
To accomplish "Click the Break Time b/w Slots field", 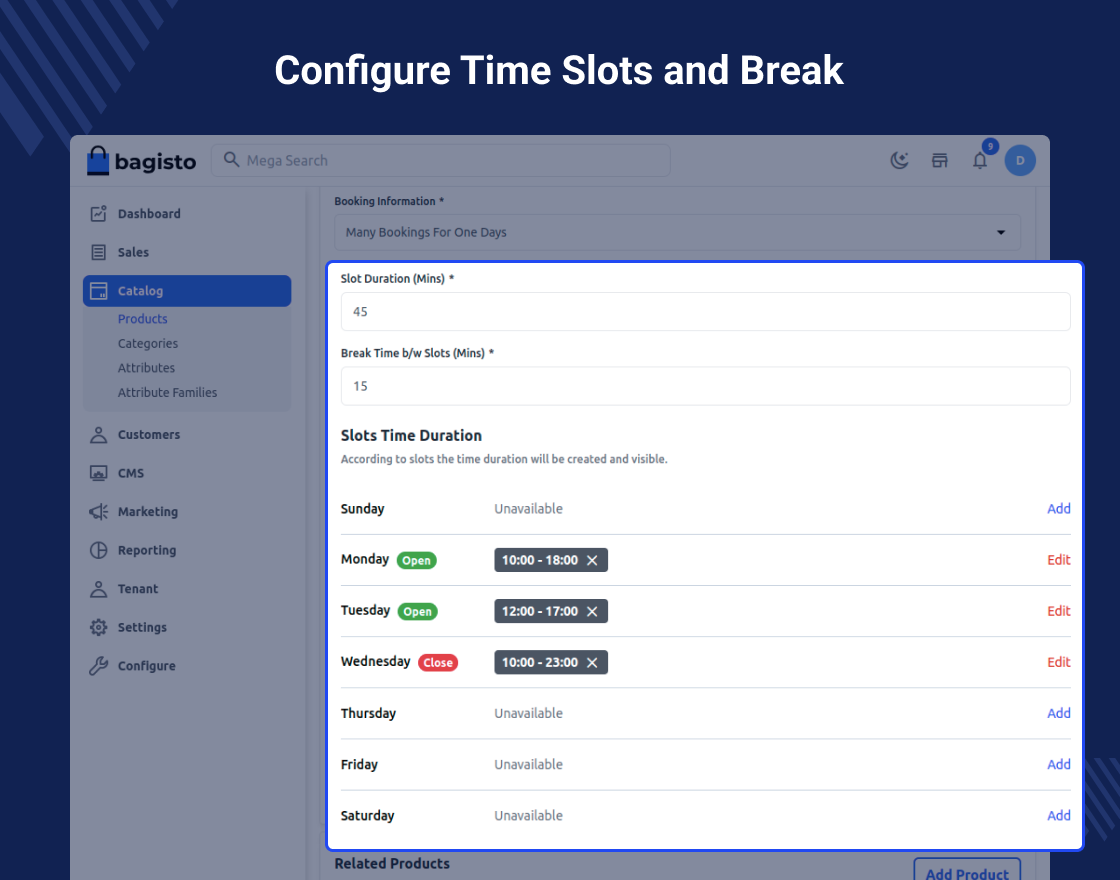I will [x=706, y=386].
